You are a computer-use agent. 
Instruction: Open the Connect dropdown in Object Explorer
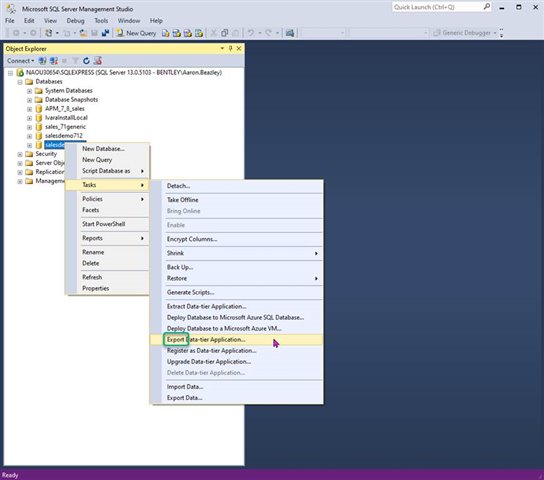(x=21, y=61)
